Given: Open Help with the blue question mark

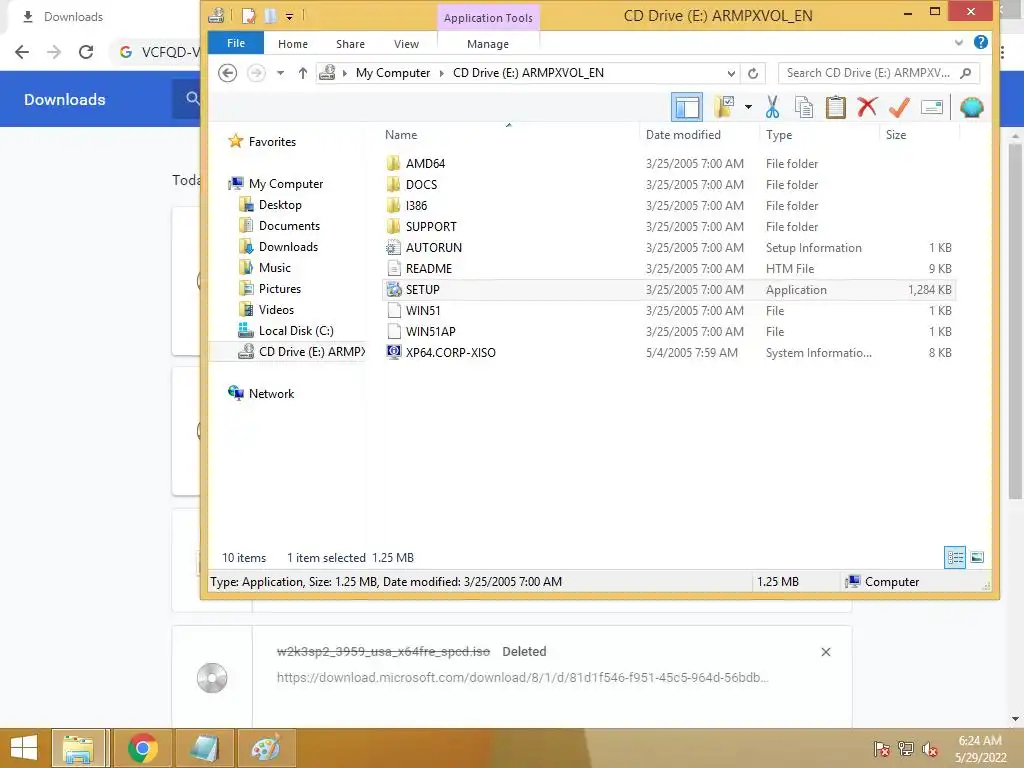Looking at the screenshot, I should (x=980, y=42).
